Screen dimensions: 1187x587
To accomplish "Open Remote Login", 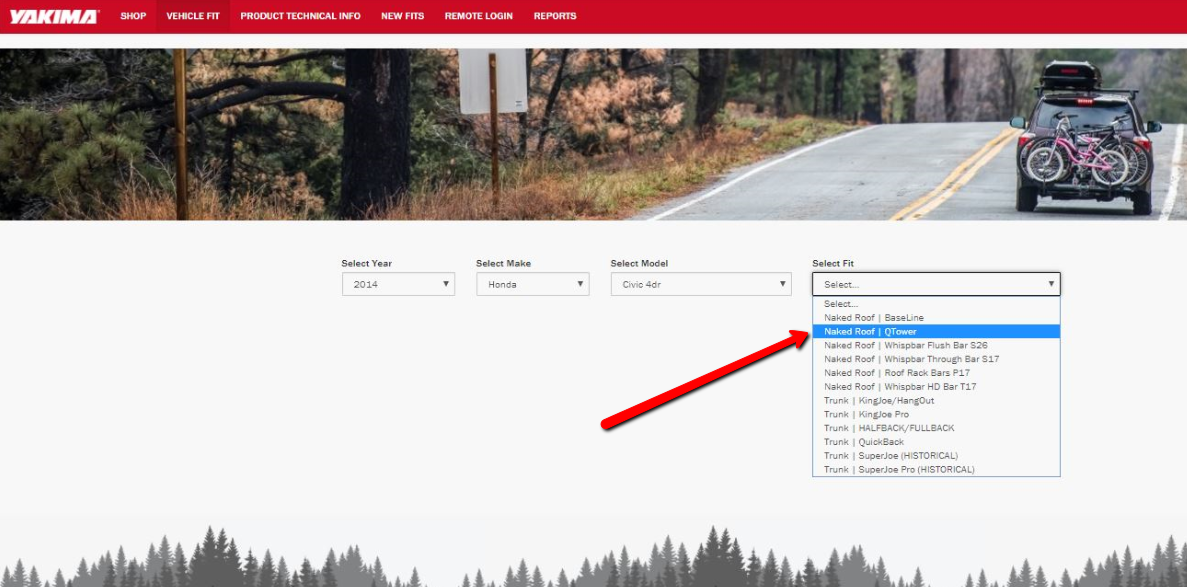I will (x=478, y=16).
